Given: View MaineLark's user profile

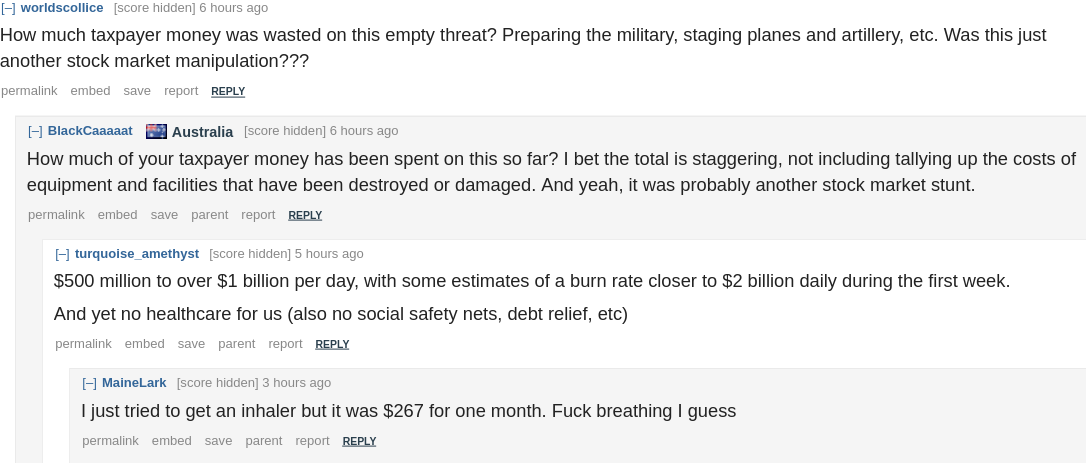Looking at the screenshot, I should tap(134, 383).
